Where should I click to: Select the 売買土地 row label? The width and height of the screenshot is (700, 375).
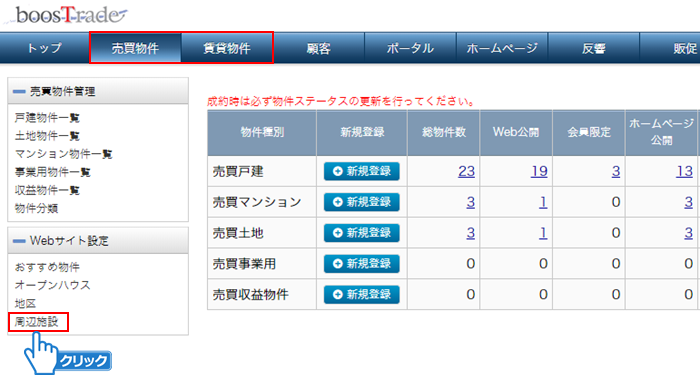[238, 233]
